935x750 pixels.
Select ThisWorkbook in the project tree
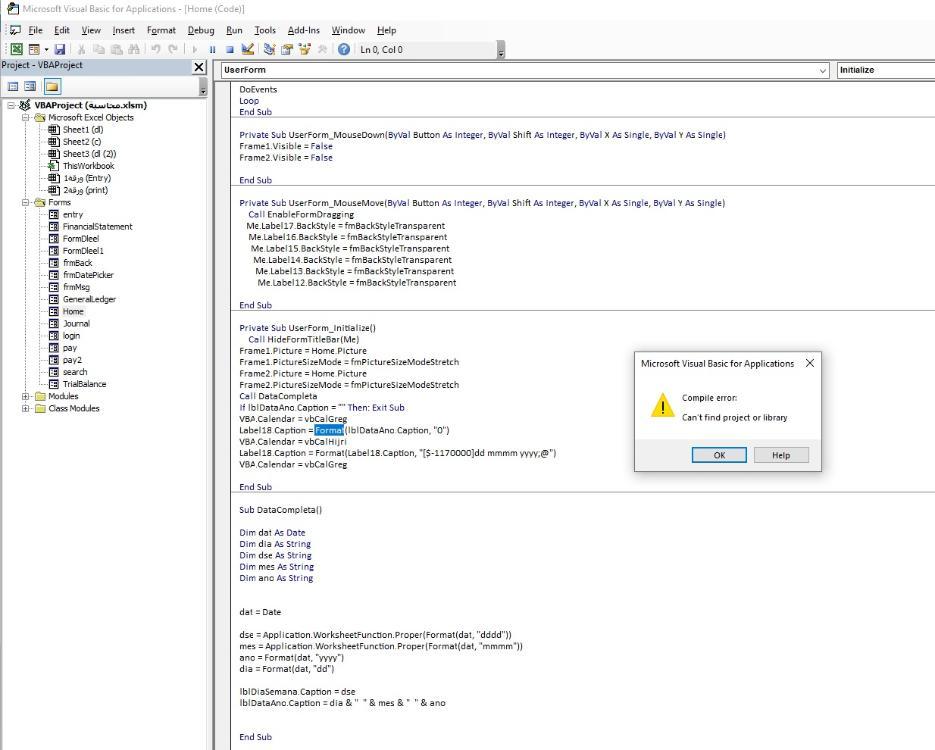coord(88,166)
